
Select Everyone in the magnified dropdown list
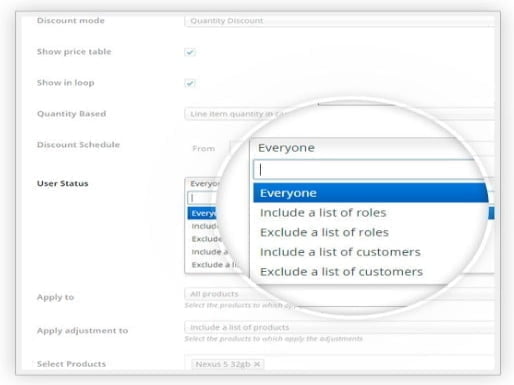pos(370,193)
